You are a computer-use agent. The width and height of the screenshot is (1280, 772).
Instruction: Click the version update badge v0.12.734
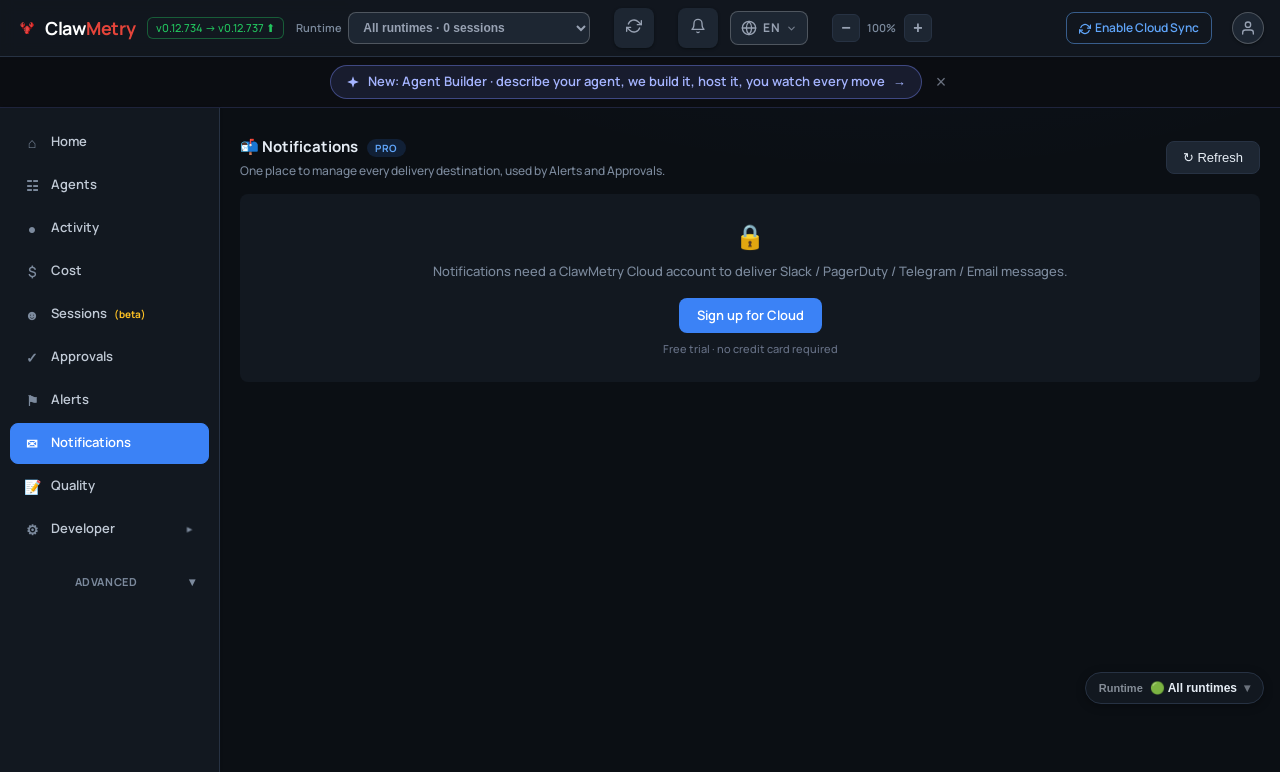click(215, 28)
